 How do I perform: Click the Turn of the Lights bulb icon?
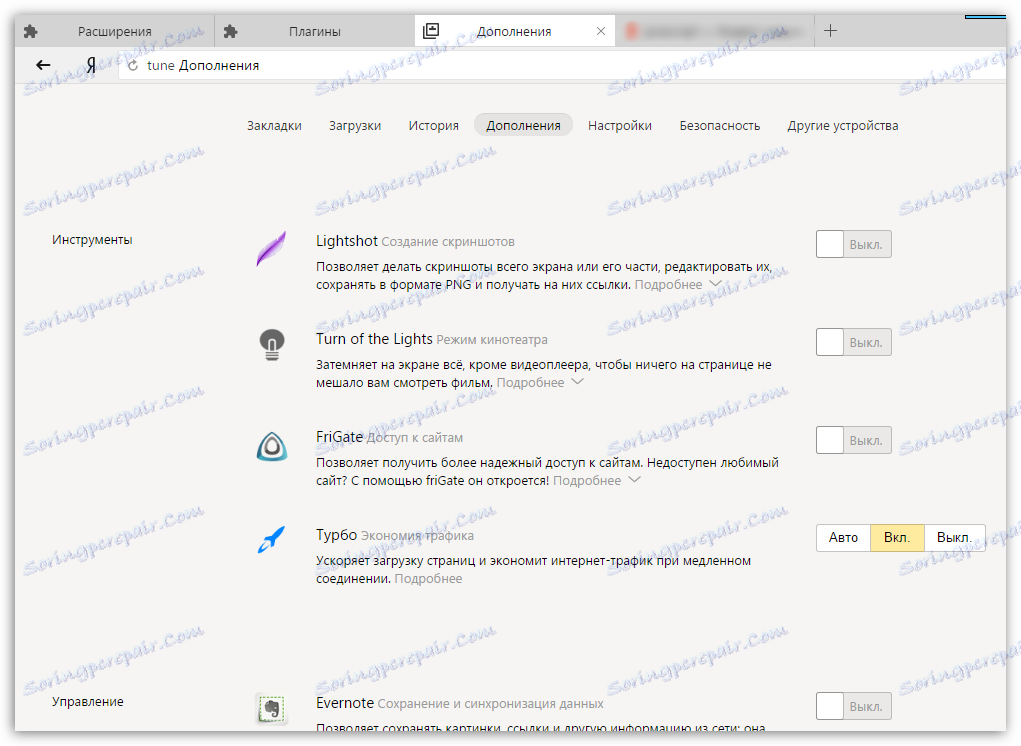[272, 345]
